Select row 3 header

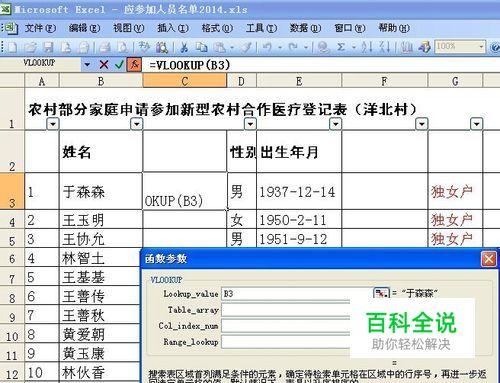click(12, 191)
